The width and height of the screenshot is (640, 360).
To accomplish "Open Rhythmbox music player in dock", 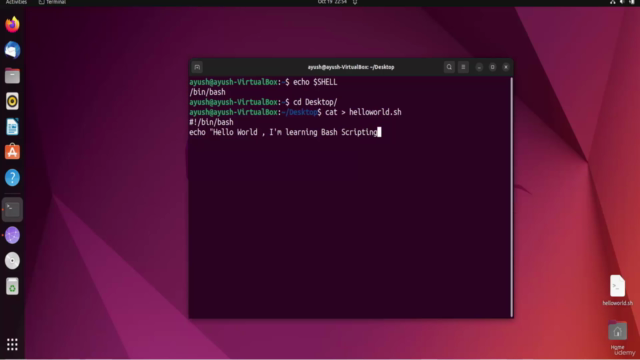I will click(x=12, y=101).
